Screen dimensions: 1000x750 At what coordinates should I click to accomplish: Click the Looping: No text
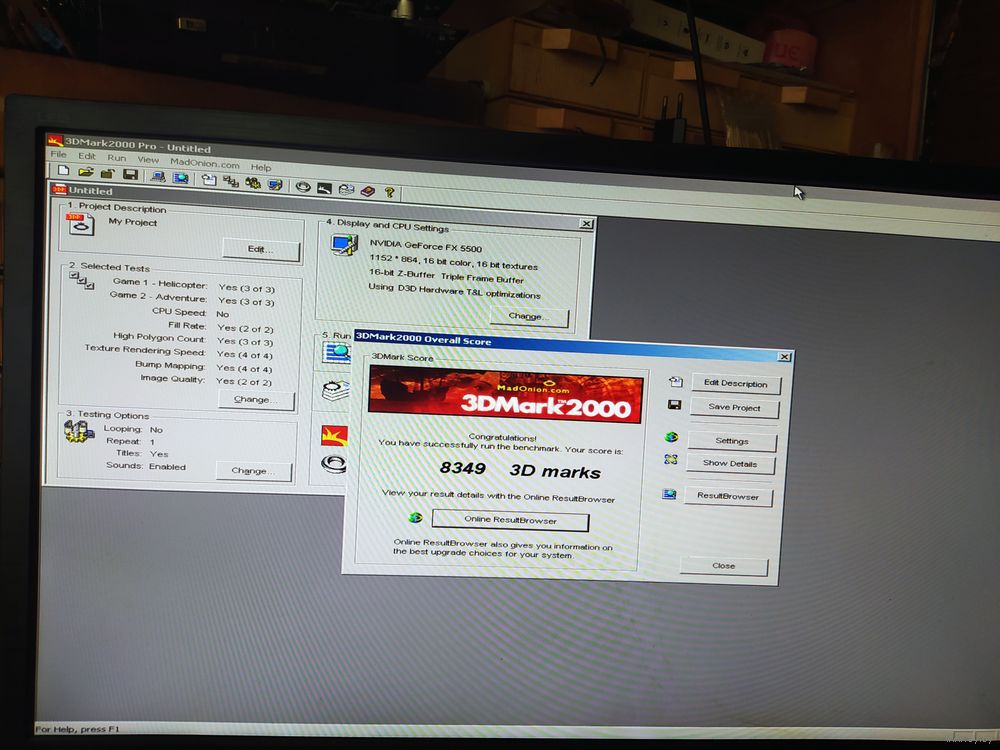133,429
